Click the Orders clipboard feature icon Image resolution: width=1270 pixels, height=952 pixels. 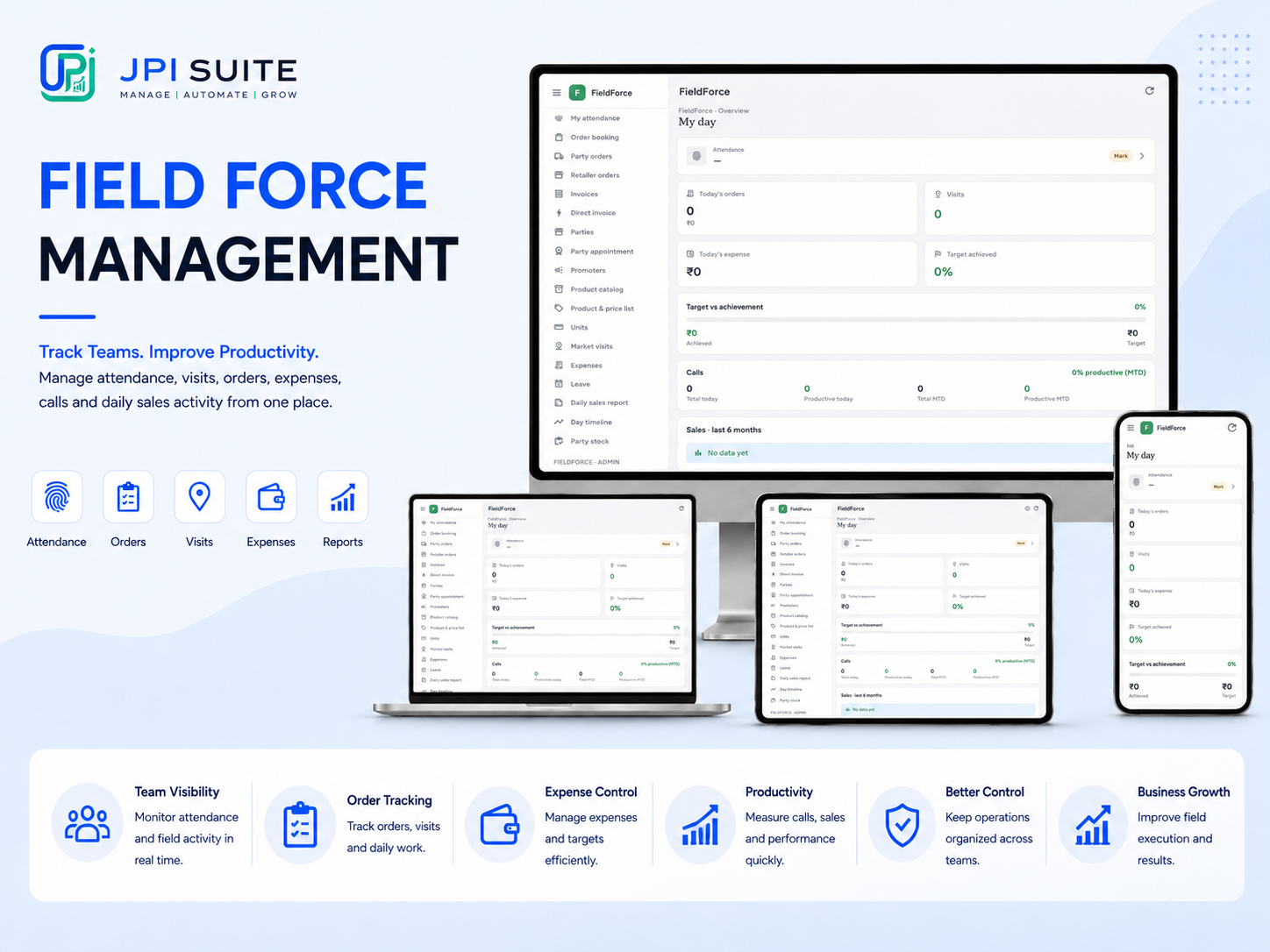(128, 497)
